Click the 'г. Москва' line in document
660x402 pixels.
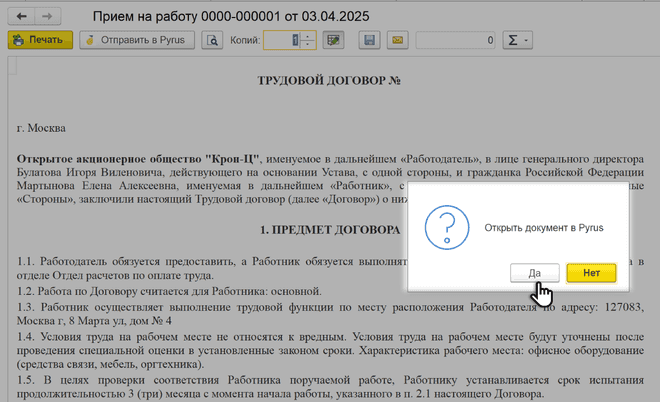42,129
